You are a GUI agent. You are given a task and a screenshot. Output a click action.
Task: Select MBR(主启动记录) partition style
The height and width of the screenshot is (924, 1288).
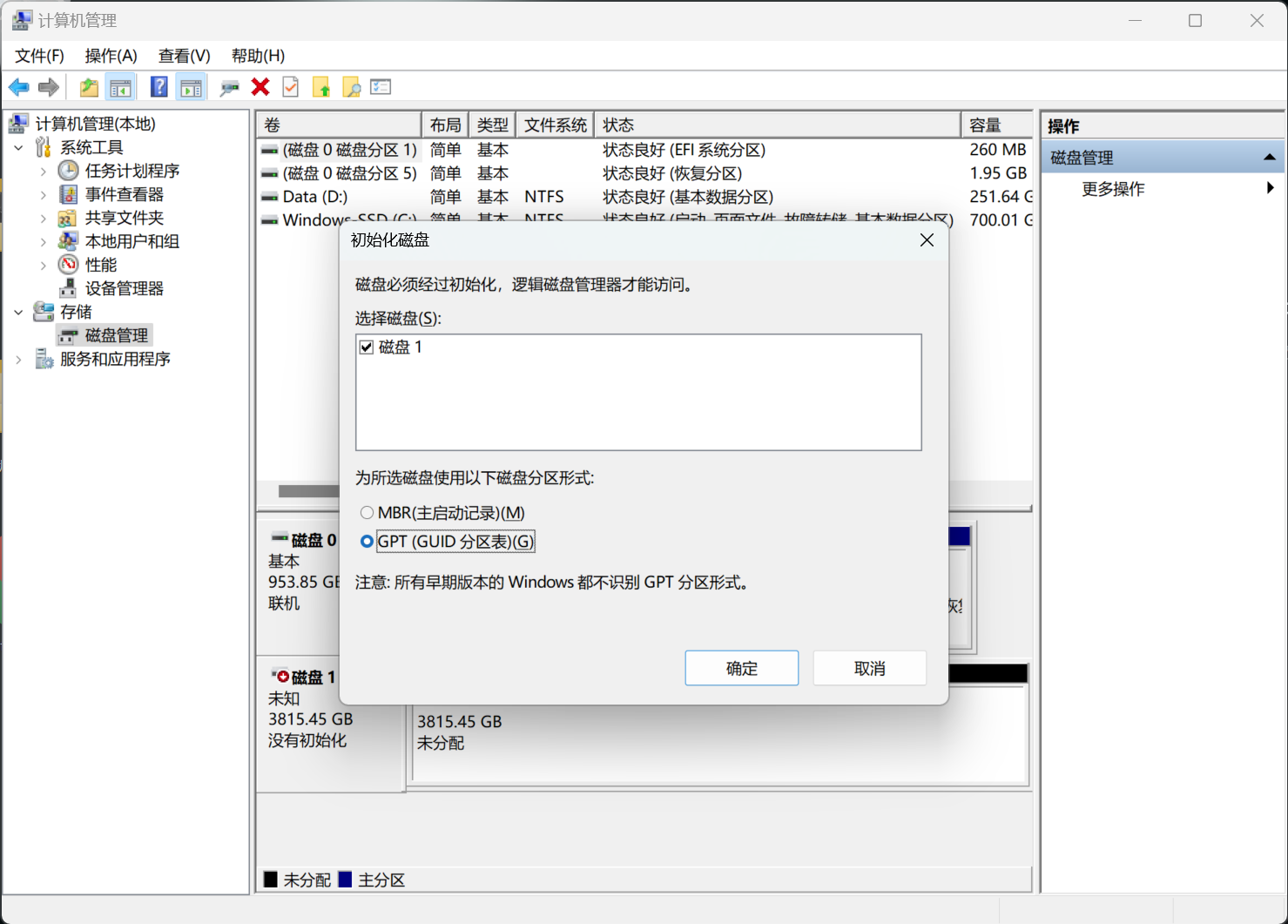coord(367,513)
